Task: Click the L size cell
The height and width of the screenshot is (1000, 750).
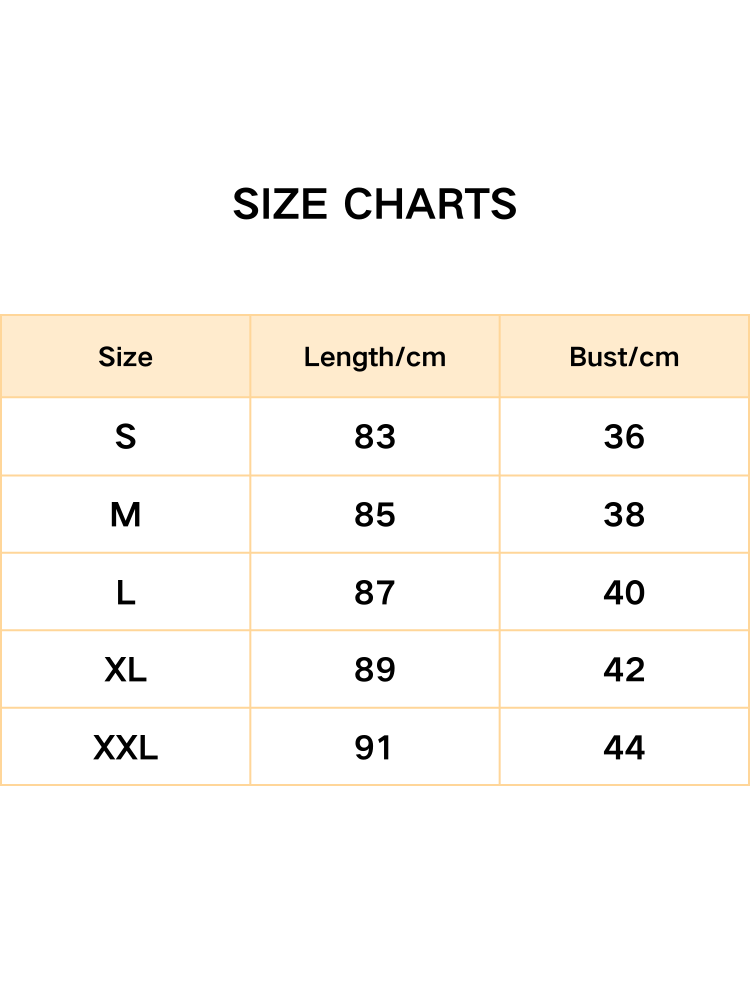Action: tap(125, 593)
